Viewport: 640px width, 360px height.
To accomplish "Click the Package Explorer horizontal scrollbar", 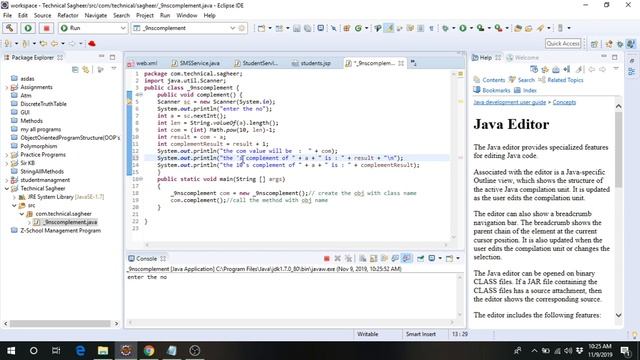I will pos(60,324).
